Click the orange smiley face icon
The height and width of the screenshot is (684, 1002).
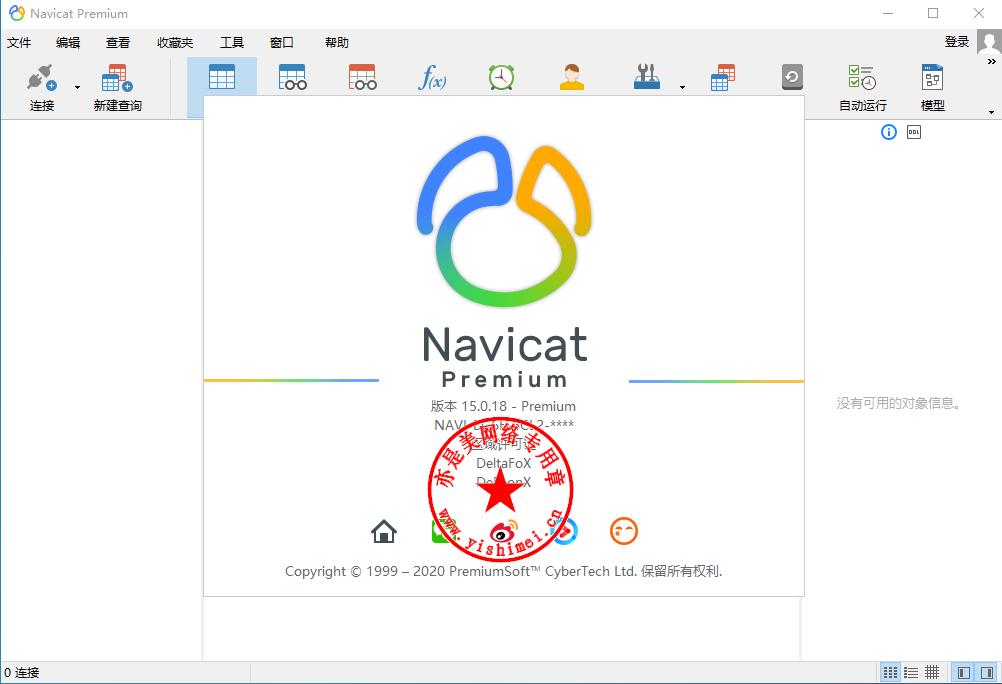[624, 531]
